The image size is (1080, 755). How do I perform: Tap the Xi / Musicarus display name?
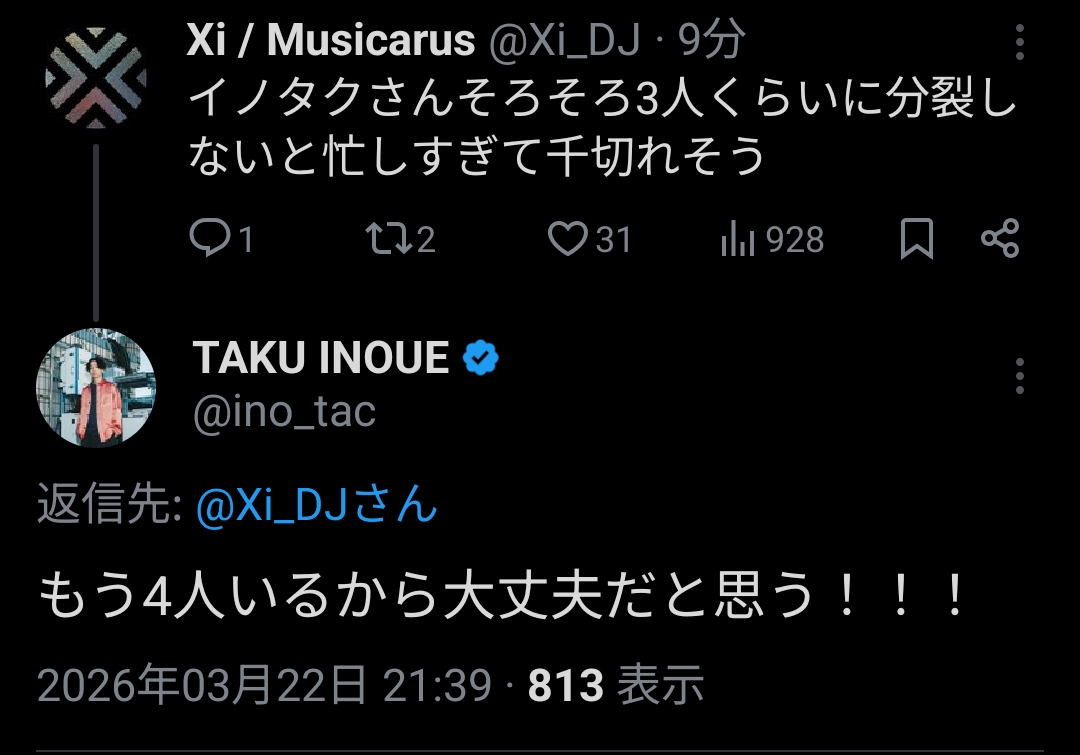click(x=330, y=40)
